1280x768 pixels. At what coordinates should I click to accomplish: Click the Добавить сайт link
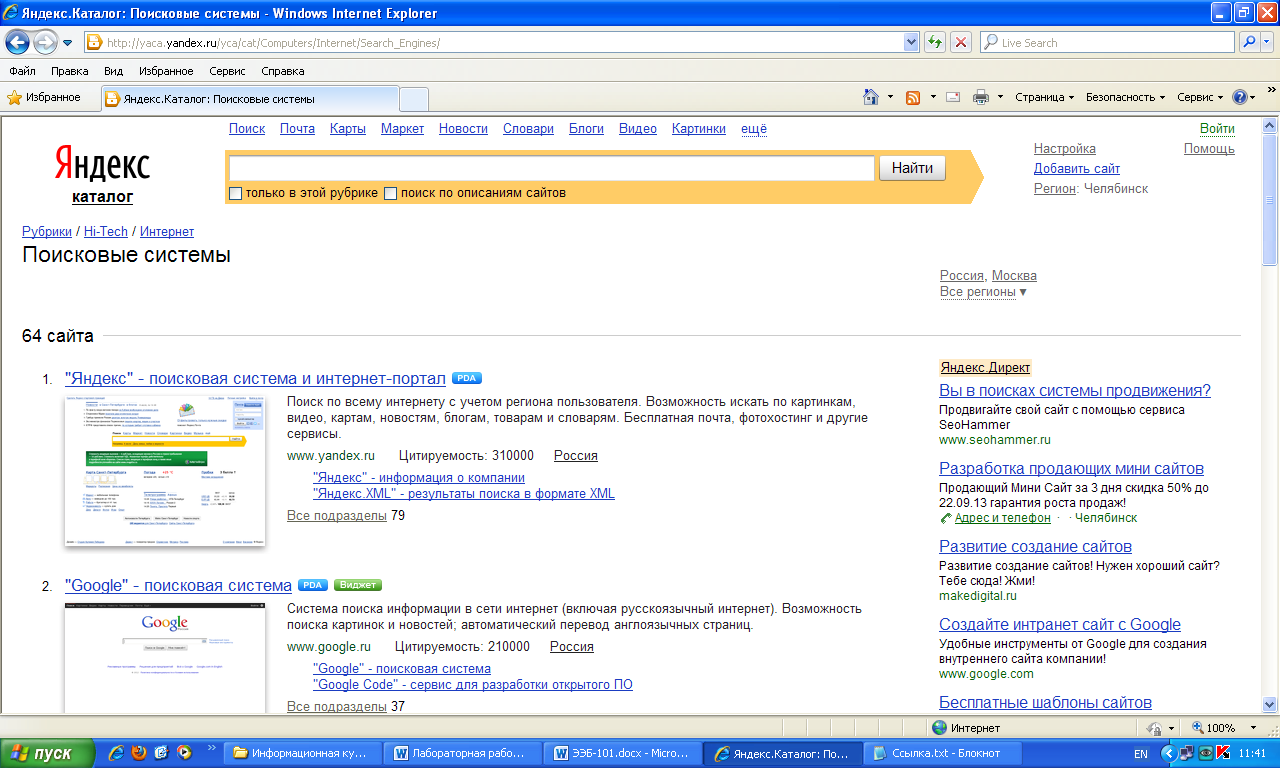coord(1077,169)
